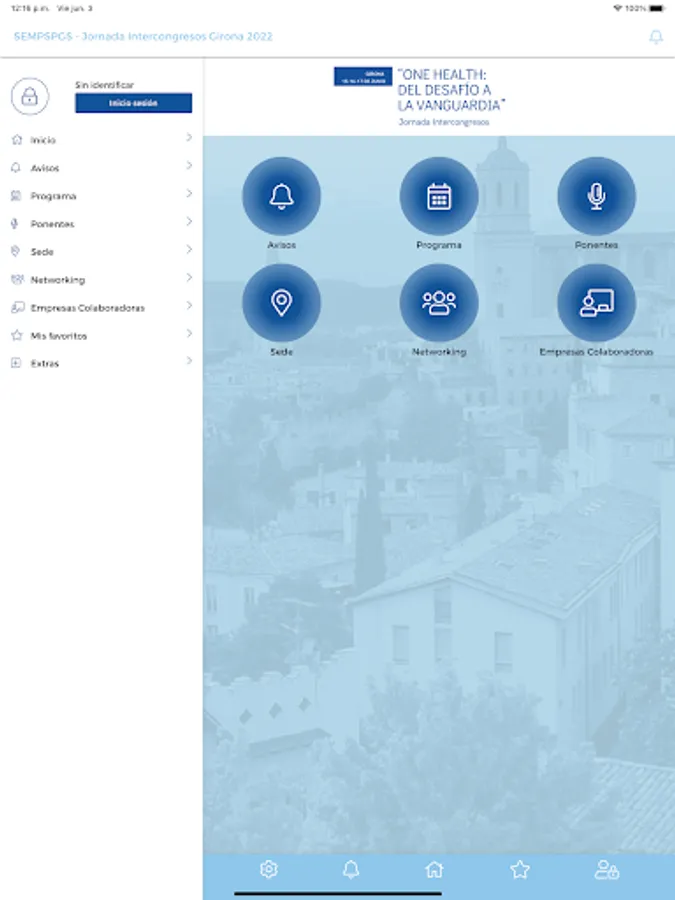Expand the Networking row chevron
Screen dimensions: 675x900
(189, 278)
